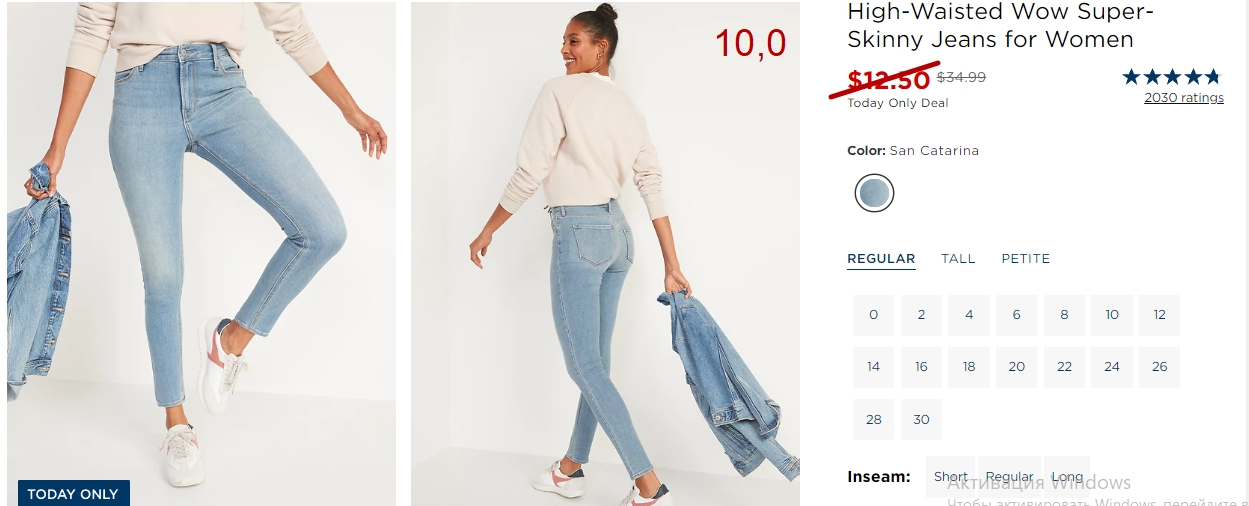Choose the Regular inseam option

pos(1010,477)
